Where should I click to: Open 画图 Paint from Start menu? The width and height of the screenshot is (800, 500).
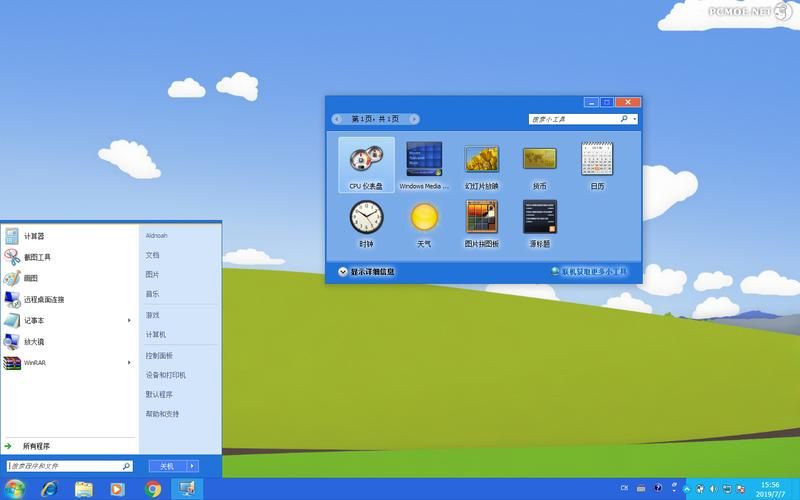(x=68, y=278)
